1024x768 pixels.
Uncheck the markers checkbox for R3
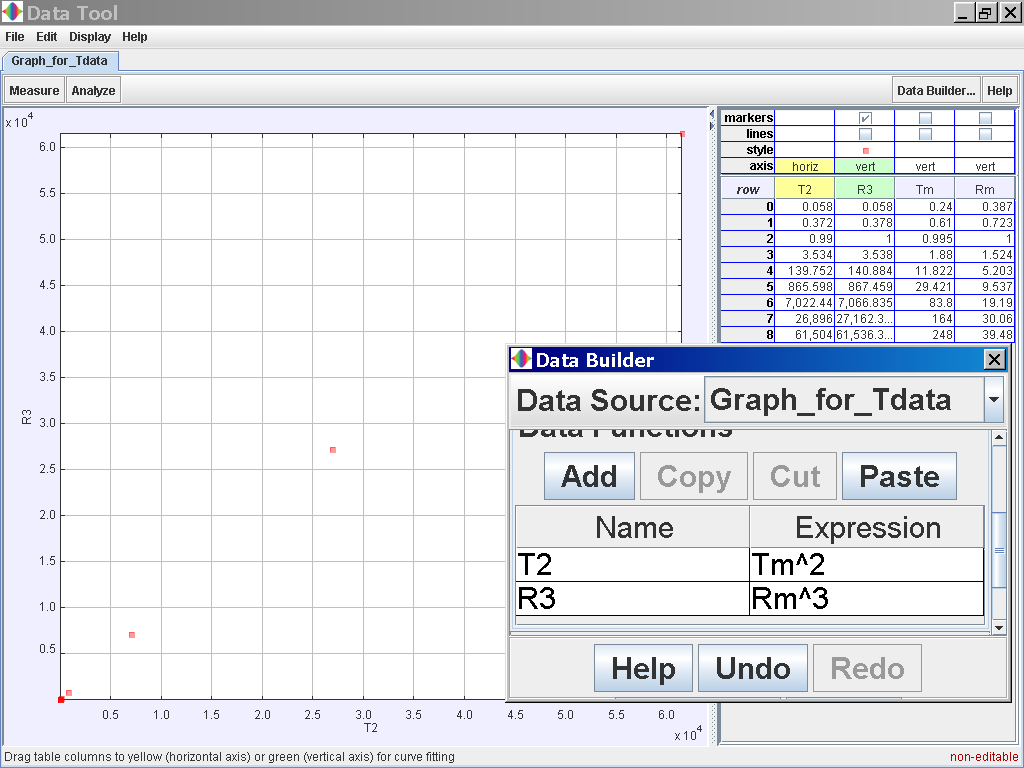click(x=865, y=118)
